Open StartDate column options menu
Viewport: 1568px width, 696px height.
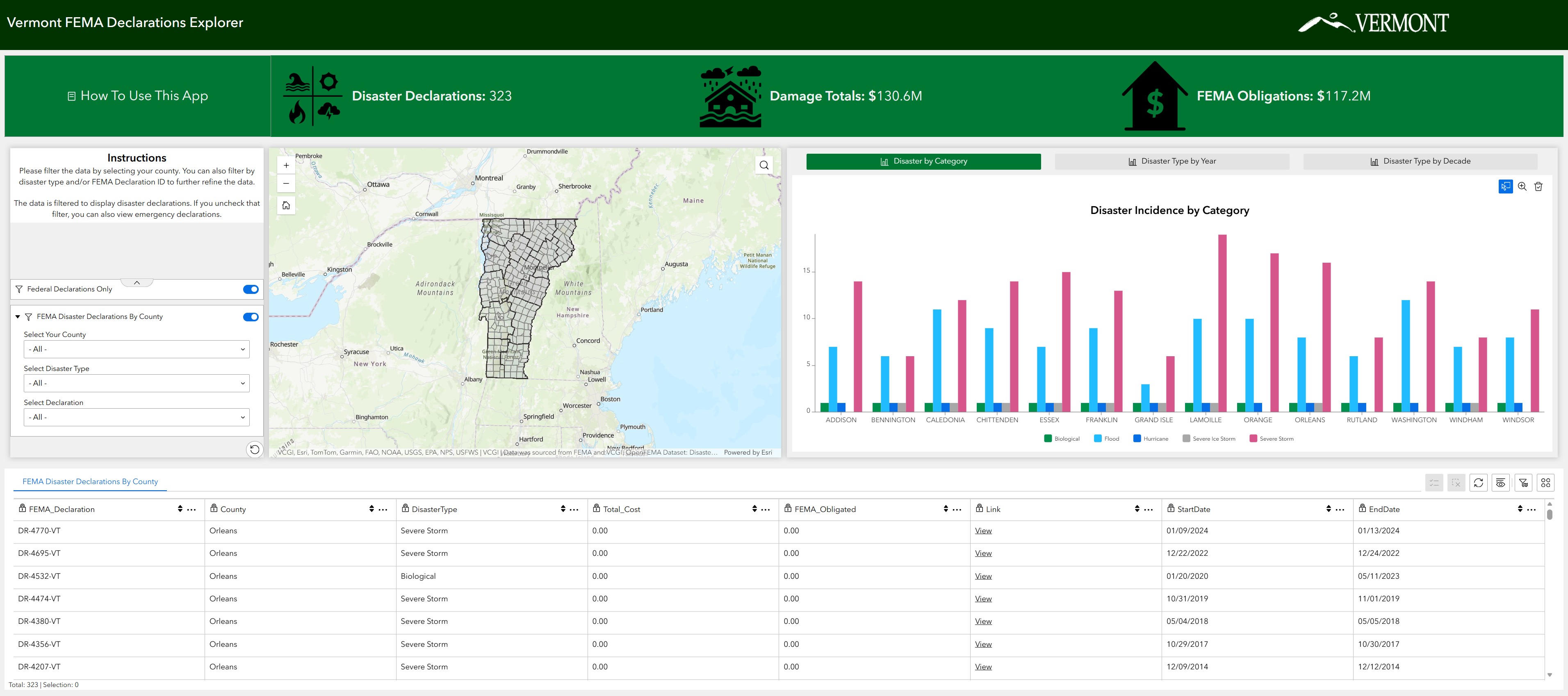pyautogui.click(x=1340, y=509)
